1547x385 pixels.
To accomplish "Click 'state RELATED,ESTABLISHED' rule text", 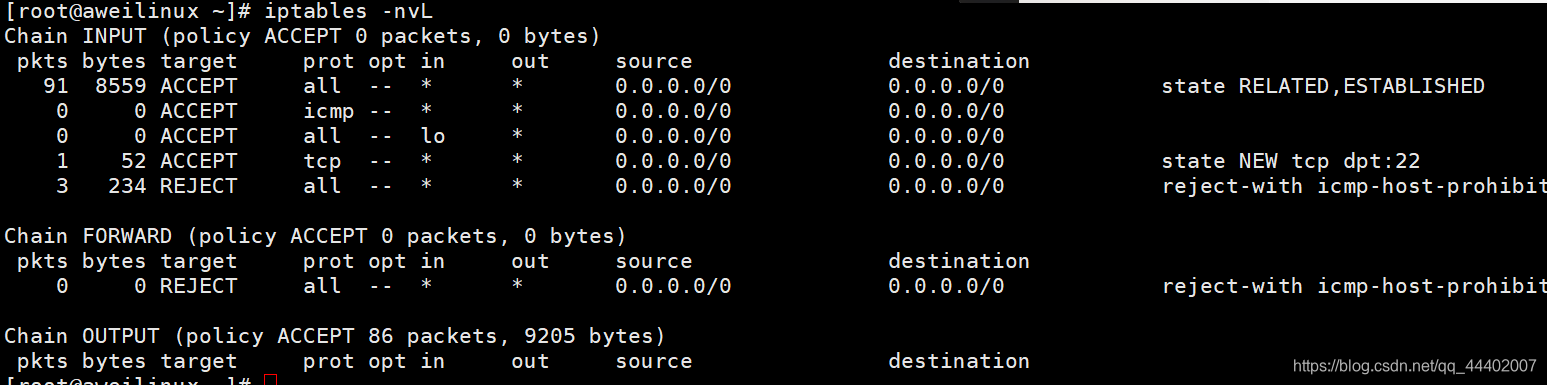I will (1323, 86).
